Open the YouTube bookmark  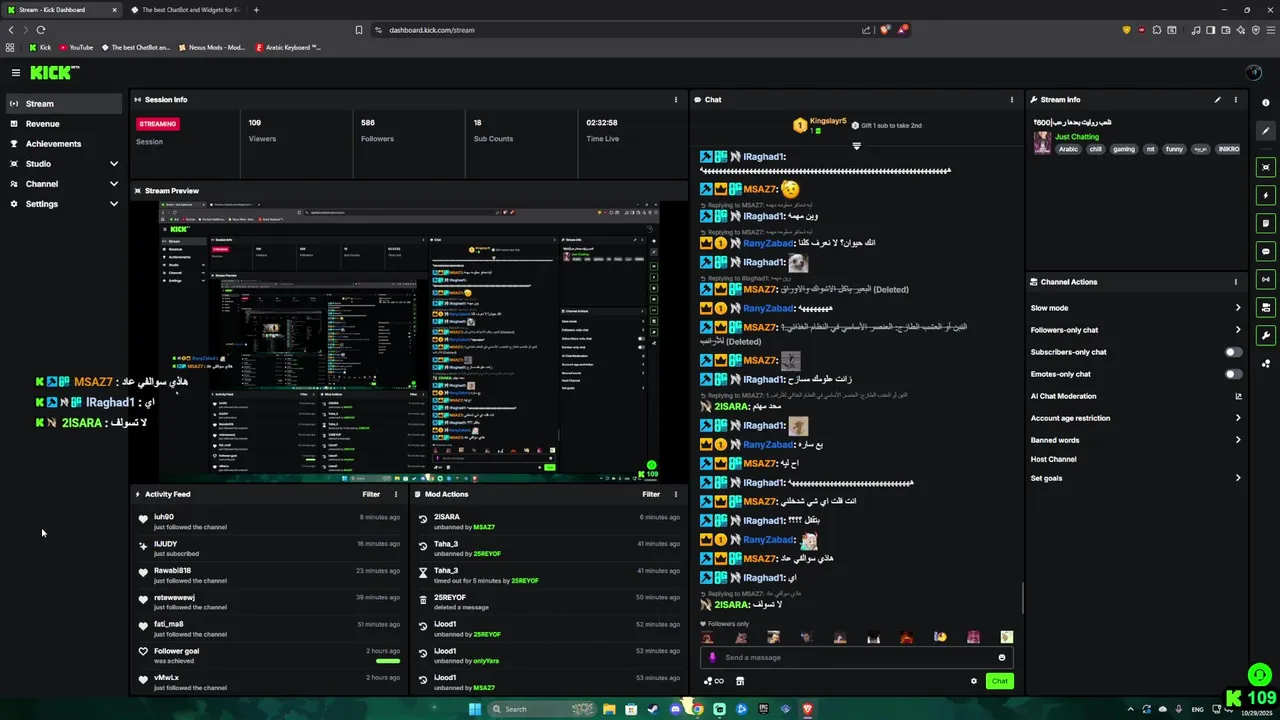coord(76,47)
